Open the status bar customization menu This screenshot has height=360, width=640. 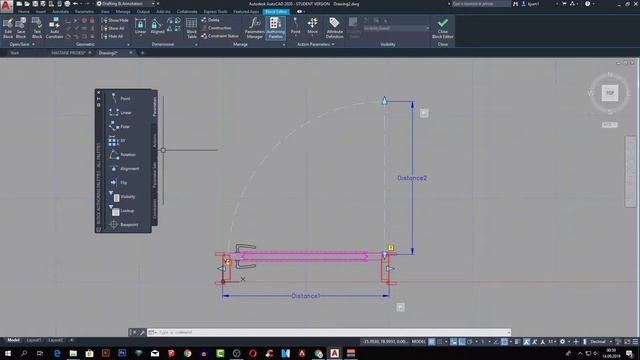[x=636, y=342]
